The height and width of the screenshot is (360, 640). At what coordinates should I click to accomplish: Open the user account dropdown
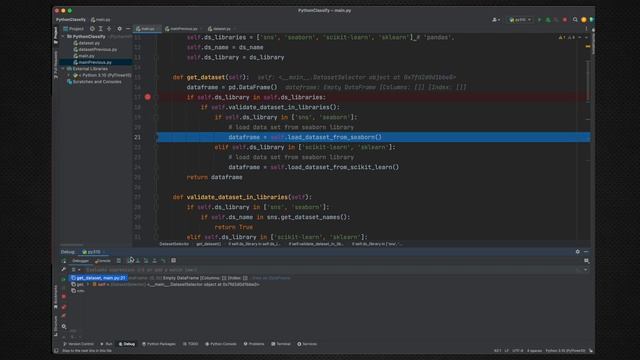coord(496,20)
